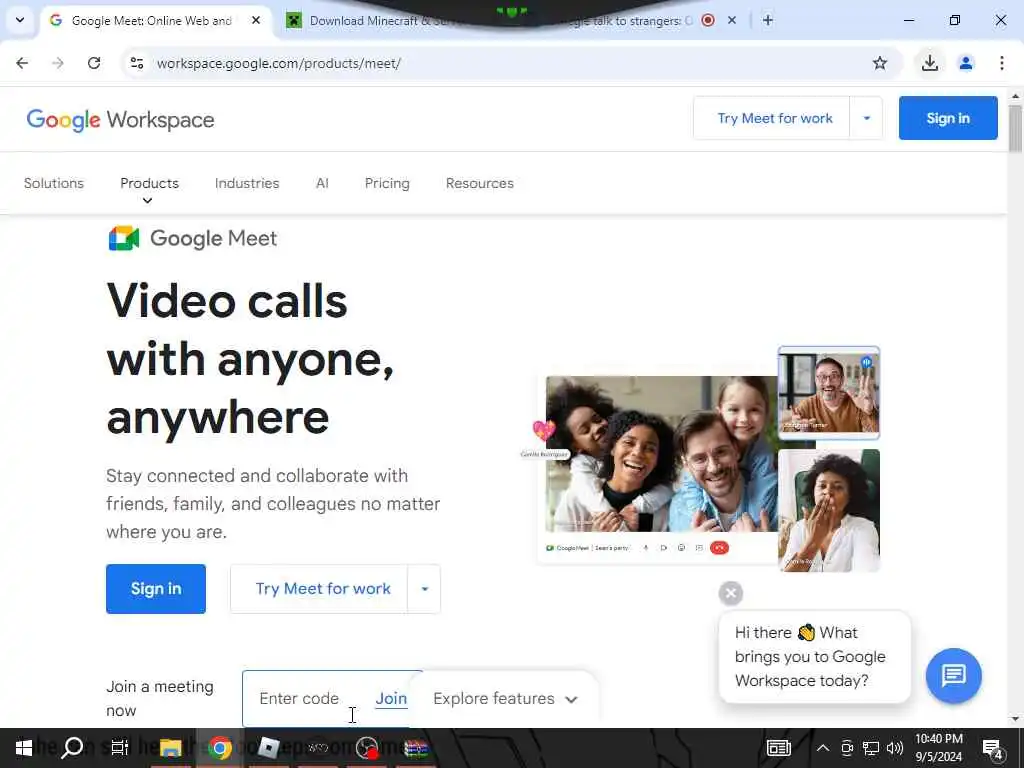Screen dimensions: 1024x768
Task: Expand hero Try Meet for work dropdown
Action: (424, 588)
